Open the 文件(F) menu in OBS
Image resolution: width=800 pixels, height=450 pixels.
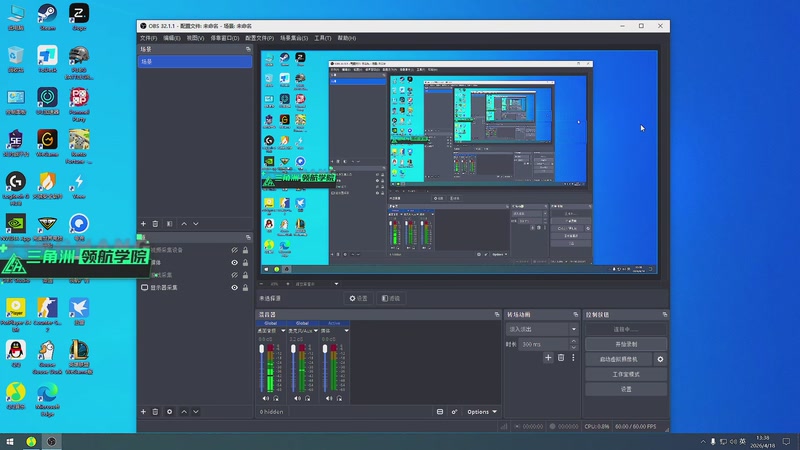[x=148, y=38]
